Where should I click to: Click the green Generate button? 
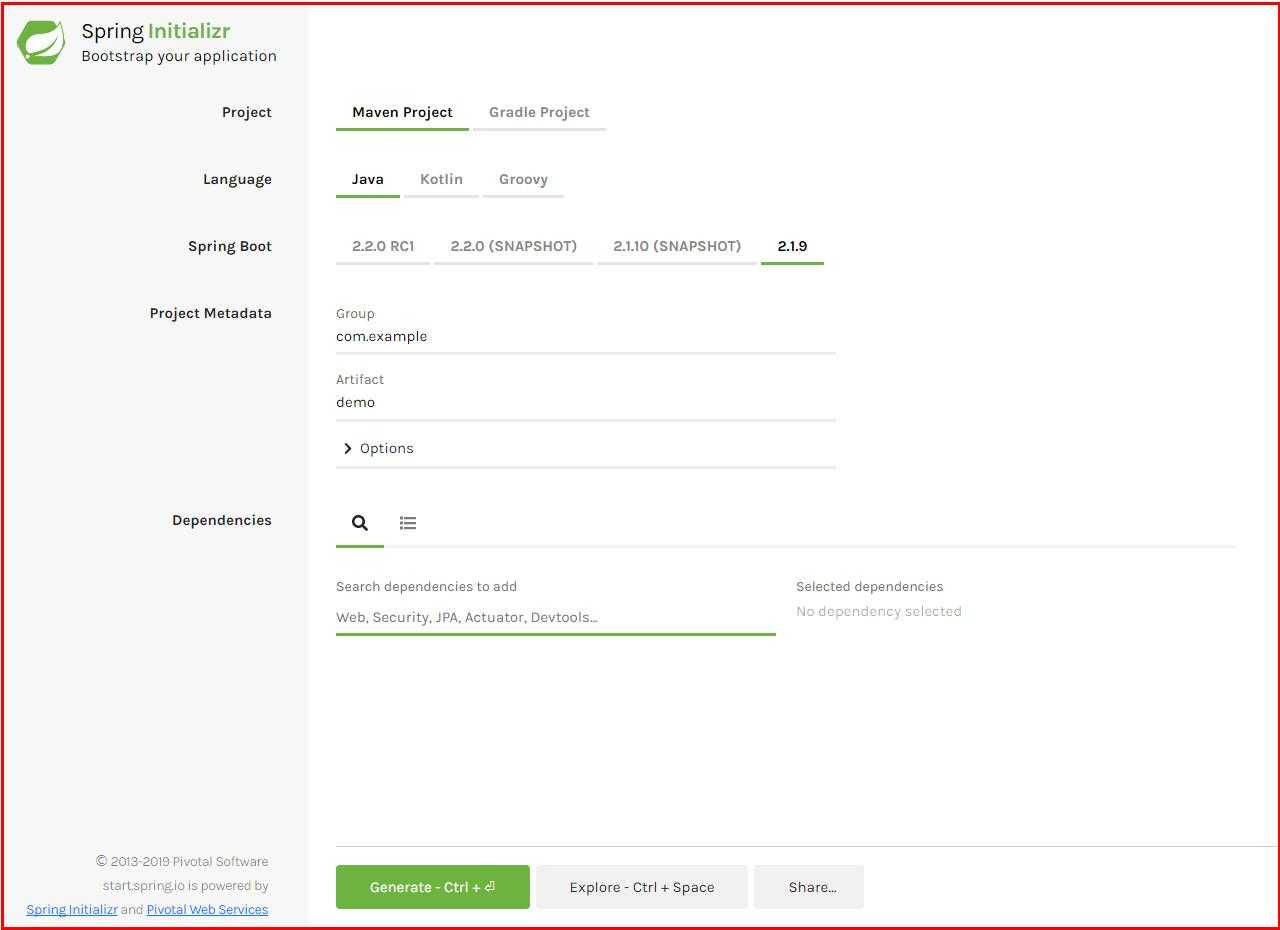(432, 887)
